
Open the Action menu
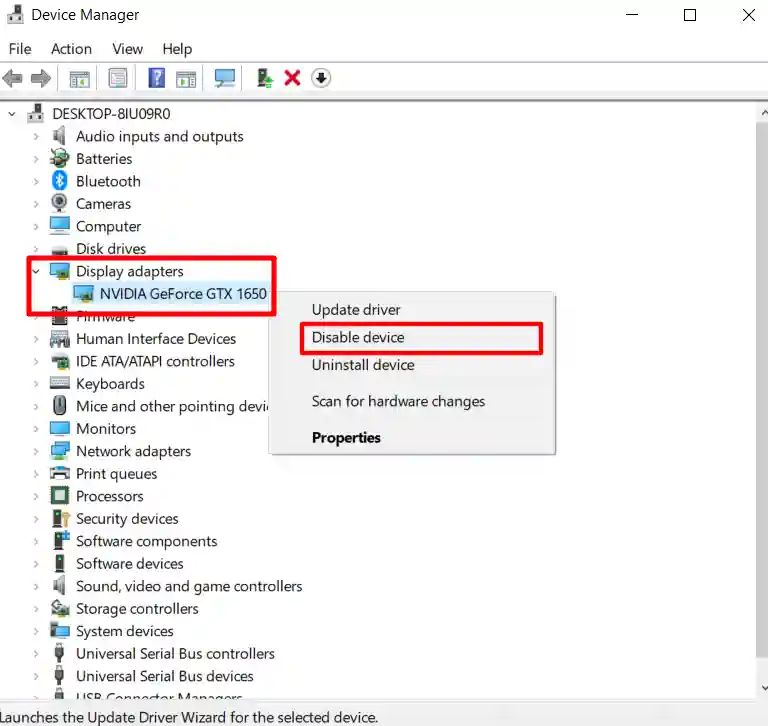click(x=72, y=49)
